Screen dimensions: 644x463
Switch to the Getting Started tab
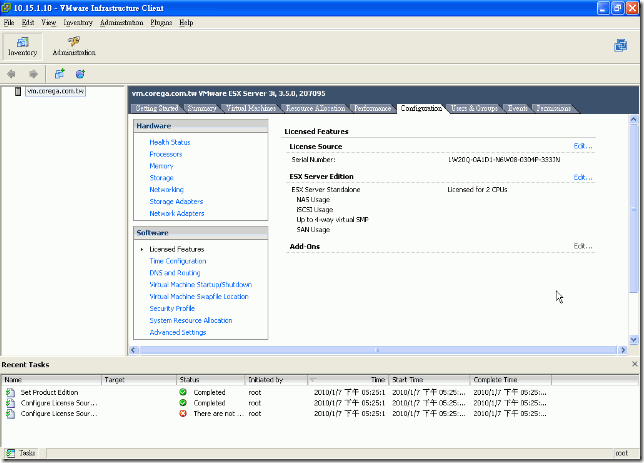click(156, 108)
